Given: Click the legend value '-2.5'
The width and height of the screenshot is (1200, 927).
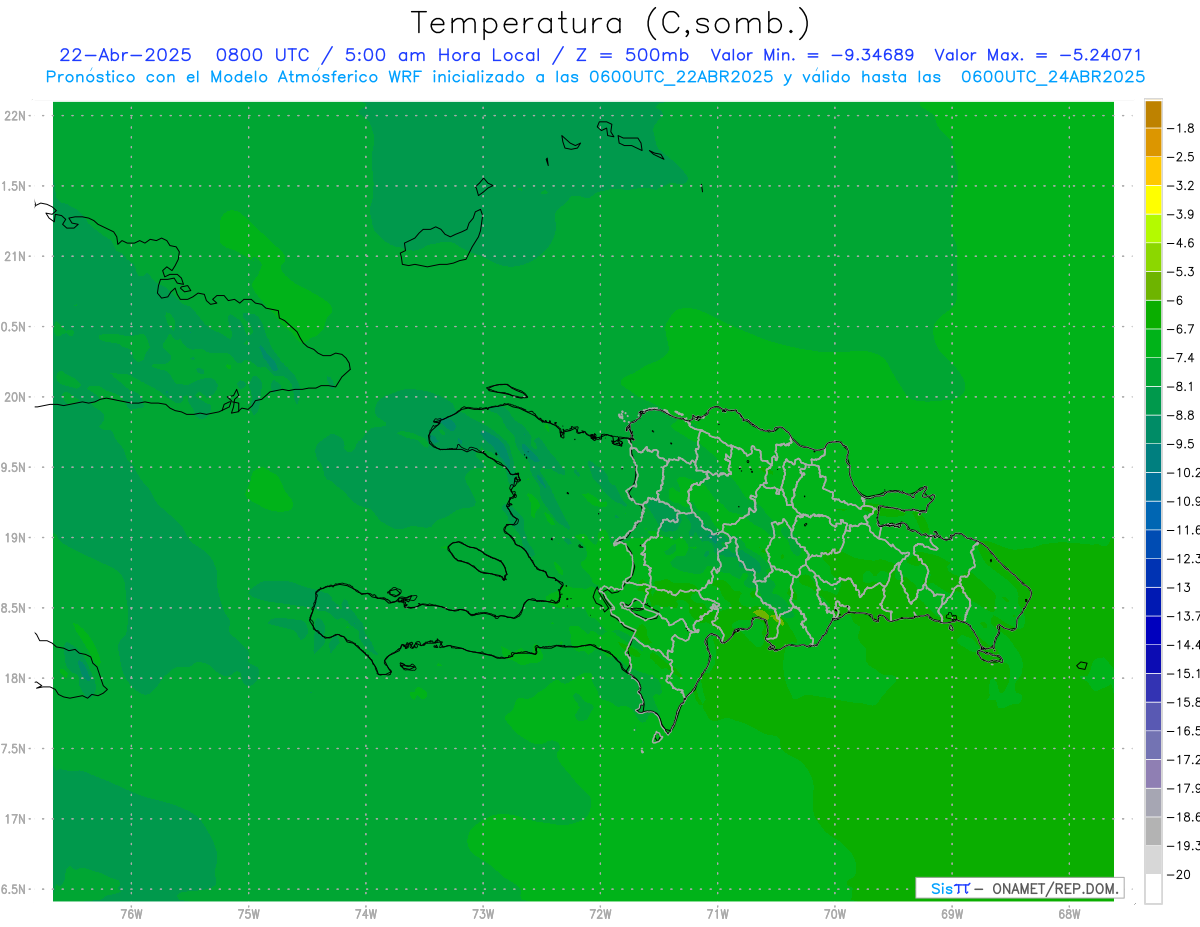Looking at the screenshot, I should click(x=1181, y=157).
